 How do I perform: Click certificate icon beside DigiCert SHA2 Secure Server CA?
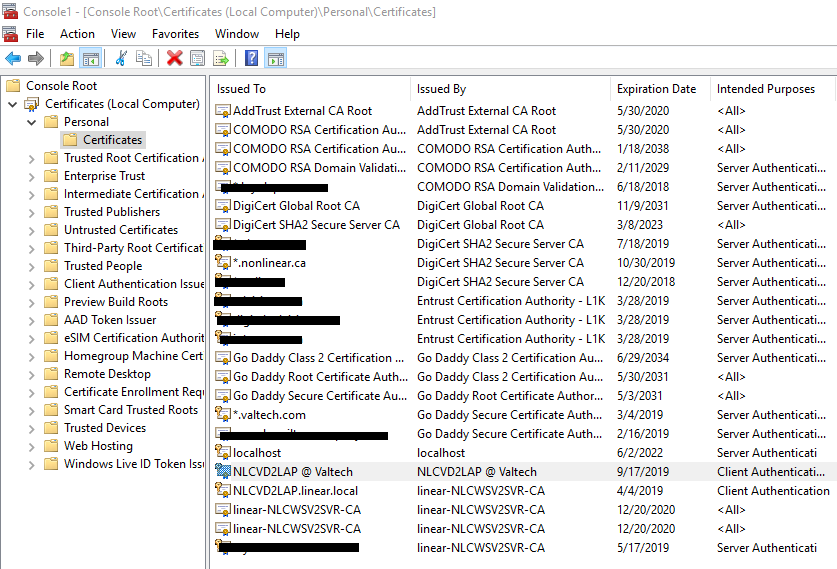click(x=223, y=225)
